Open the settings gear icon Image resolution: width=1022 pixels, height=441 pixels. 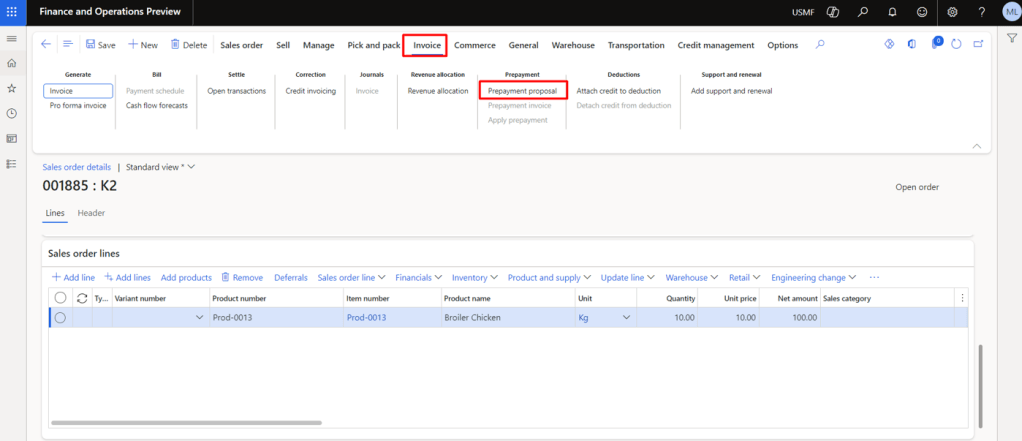point(952,12)
